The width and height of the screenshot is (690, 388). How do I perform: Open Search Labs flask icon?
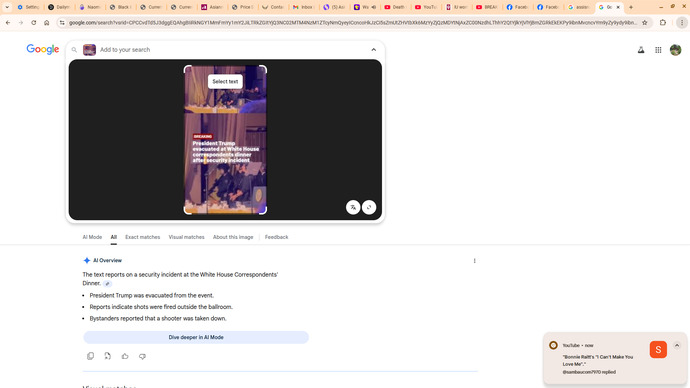(x=641, y=50)
